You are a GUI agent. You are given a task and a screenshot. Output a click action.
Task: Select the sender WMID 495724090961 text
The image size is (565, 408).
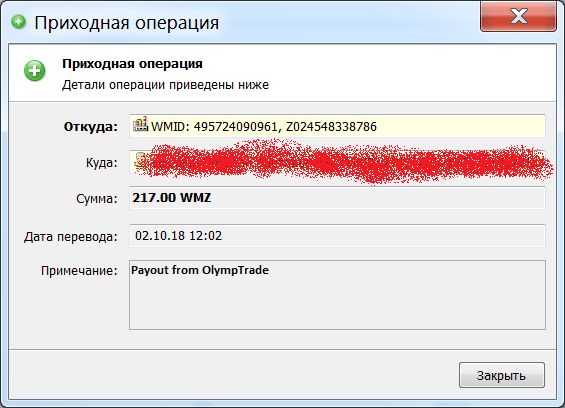pos(214,127)
